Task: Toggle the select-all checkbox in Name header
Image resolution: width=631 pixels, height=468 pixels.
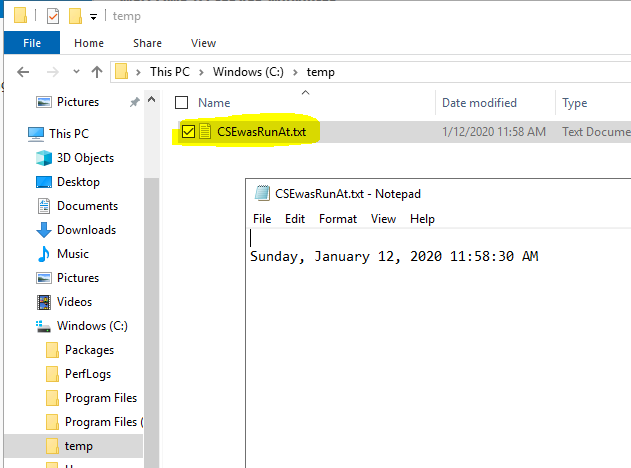Action: 181,103
